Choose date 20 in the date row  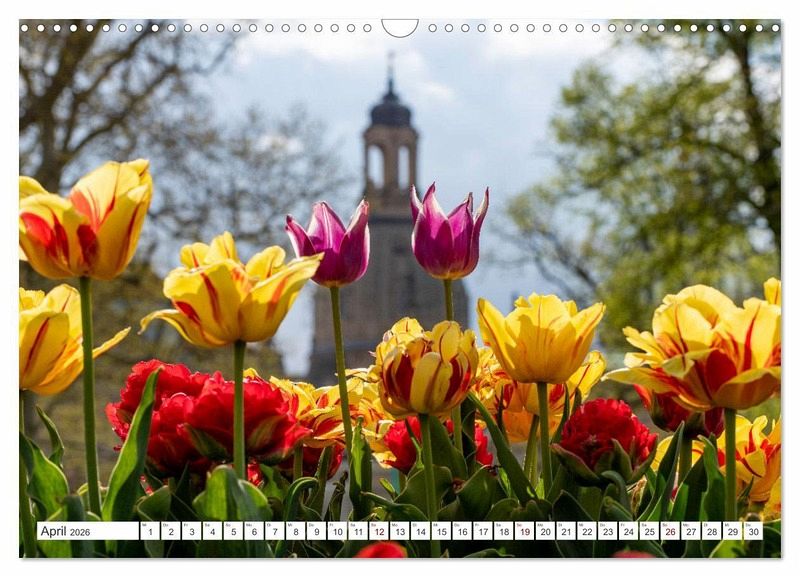(x=546, y=531)
